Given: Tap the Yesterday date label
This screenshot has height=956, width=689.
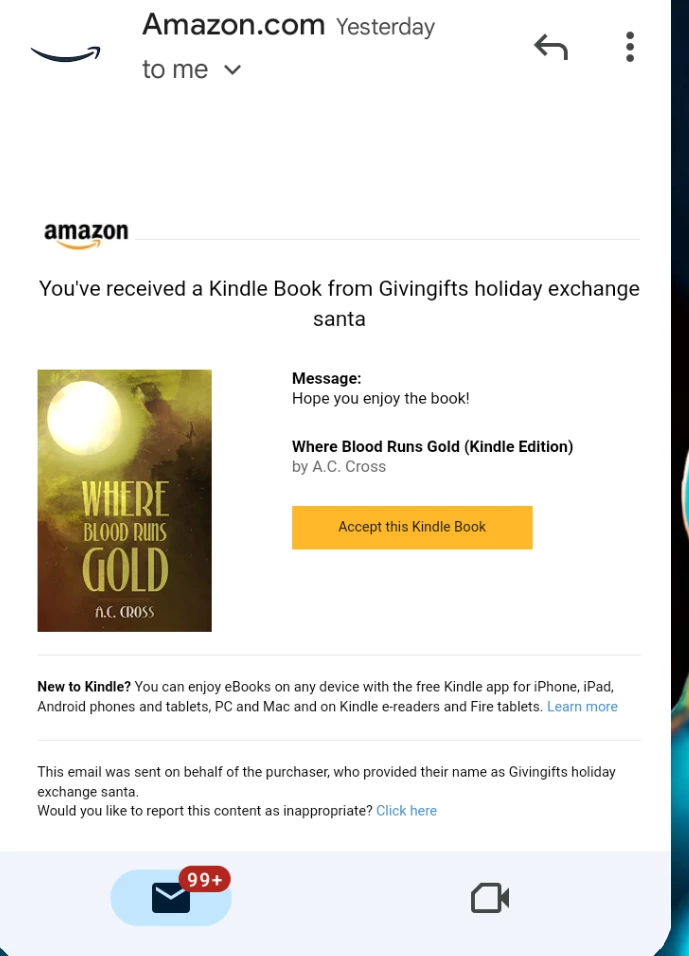Looking at the screenshot, I should point(385,27).
